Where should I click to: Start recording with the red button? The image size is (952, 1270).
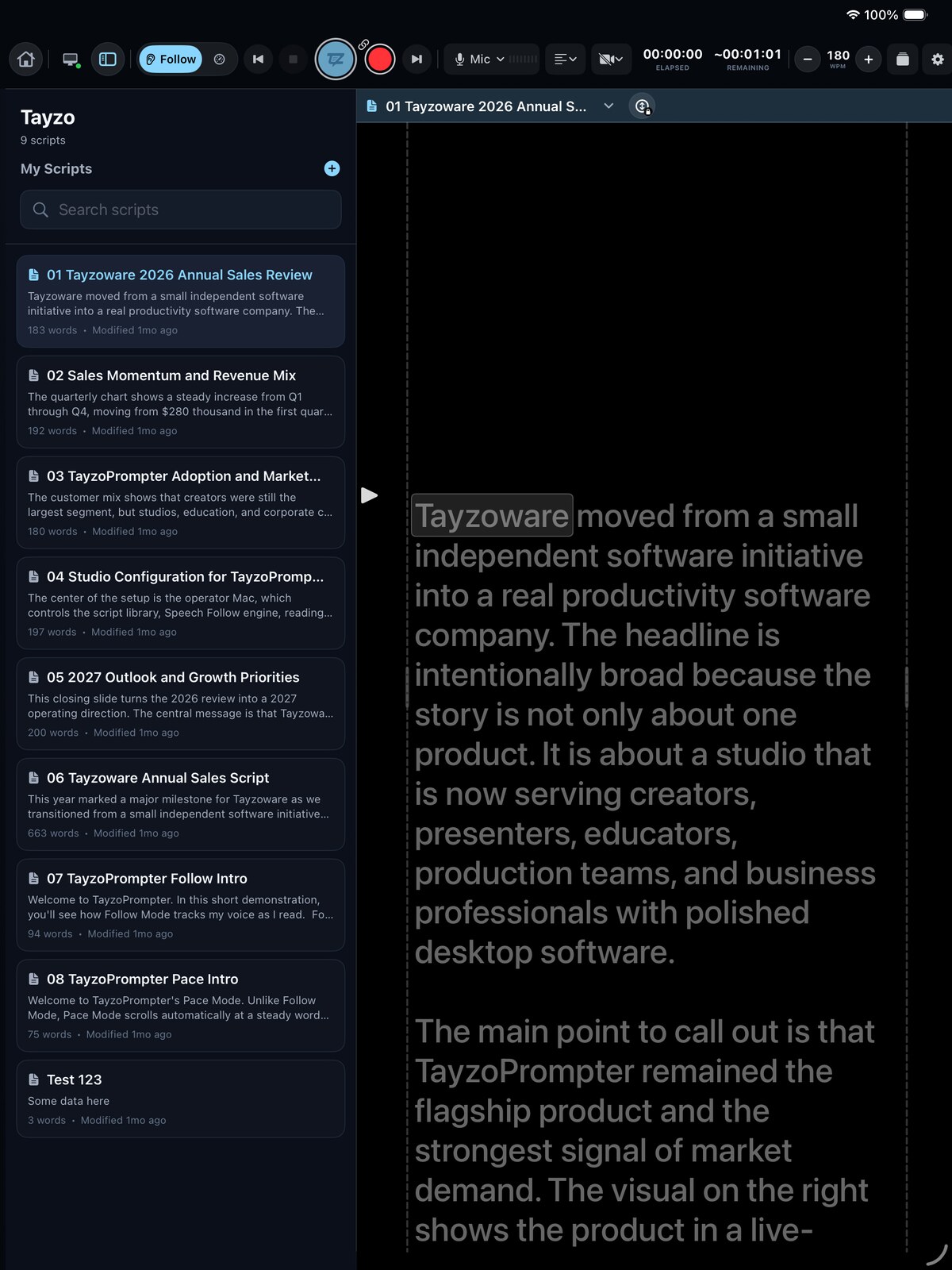[380, 60]
